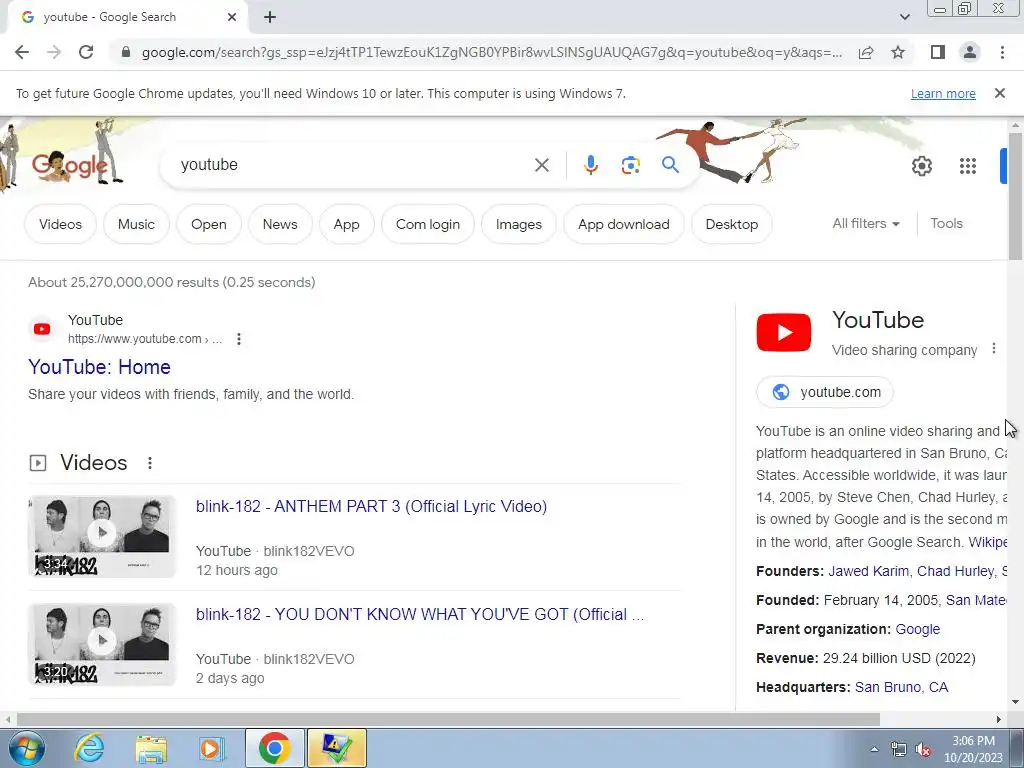The height and width of the screenshot is (768, 1024).
Task: Open the 'YouTube: Home' result link
Action: click(99, 367)
